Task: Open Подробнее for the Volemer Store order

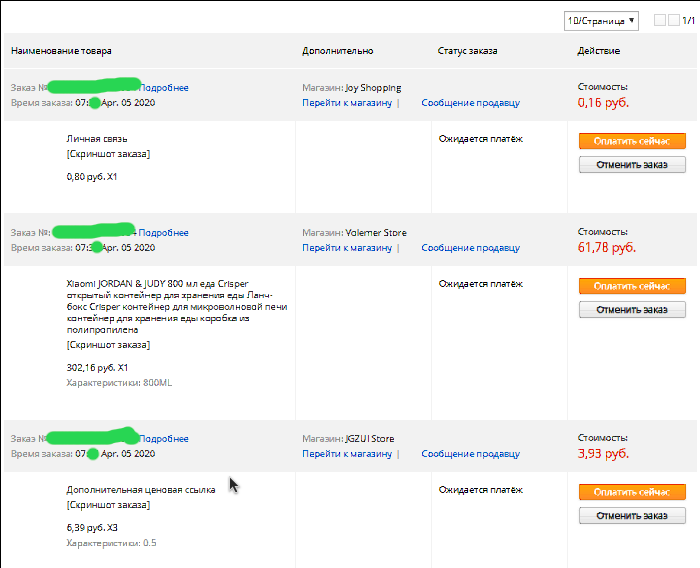Action: point(163,233)
